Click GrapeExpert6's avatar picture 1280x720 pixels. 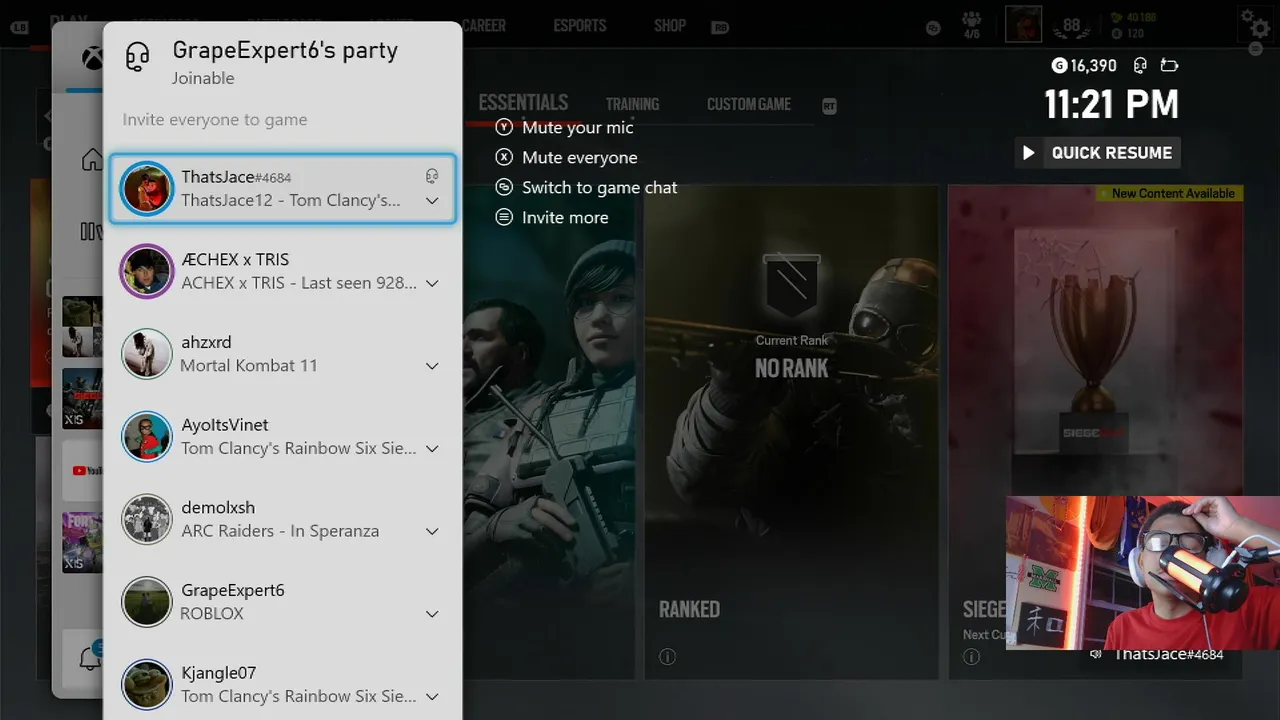[147, 602]
